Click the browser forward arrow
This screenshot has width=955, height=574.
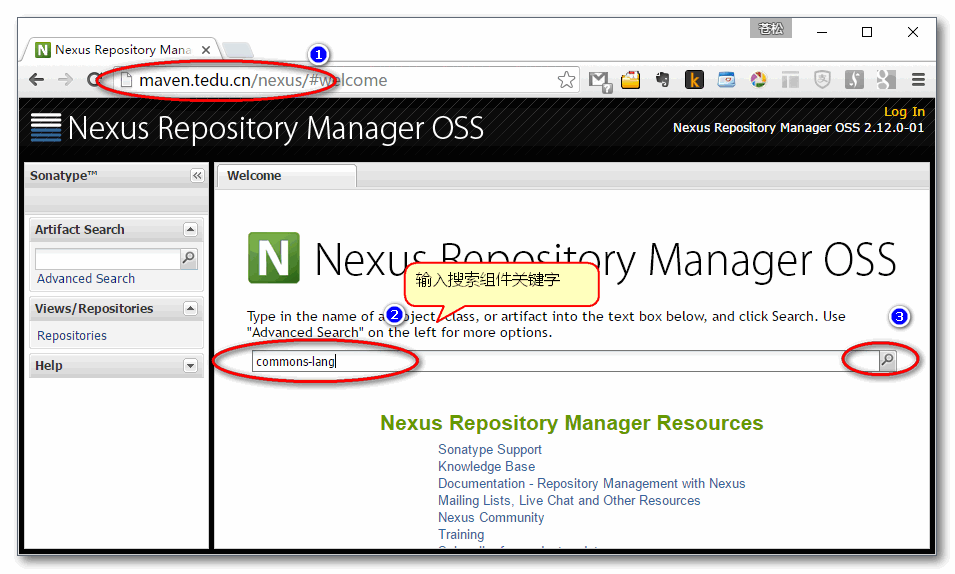(x=65, y=80)
